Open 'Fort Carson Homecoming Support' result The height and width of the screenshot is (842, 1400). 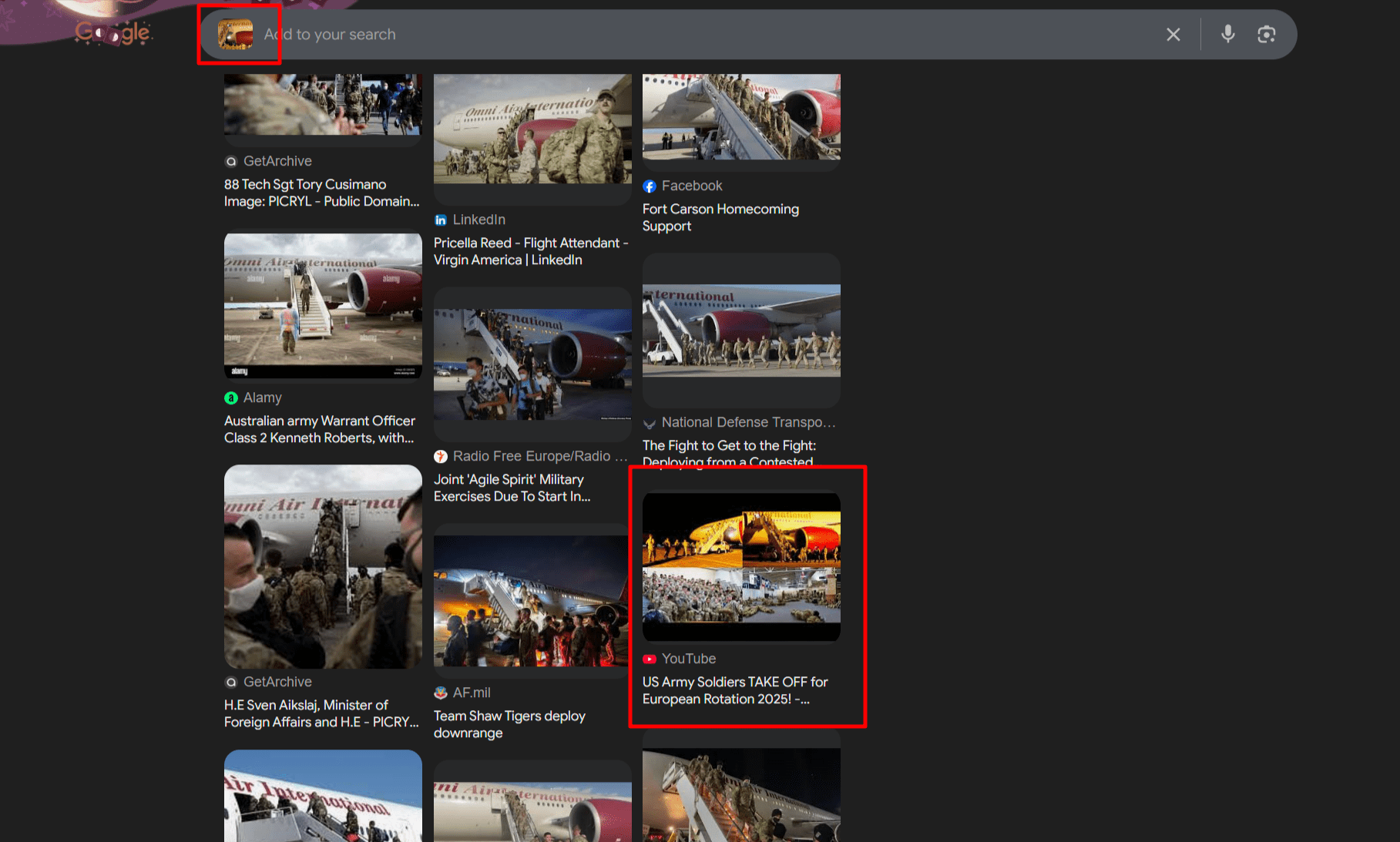tap(720, 217)
